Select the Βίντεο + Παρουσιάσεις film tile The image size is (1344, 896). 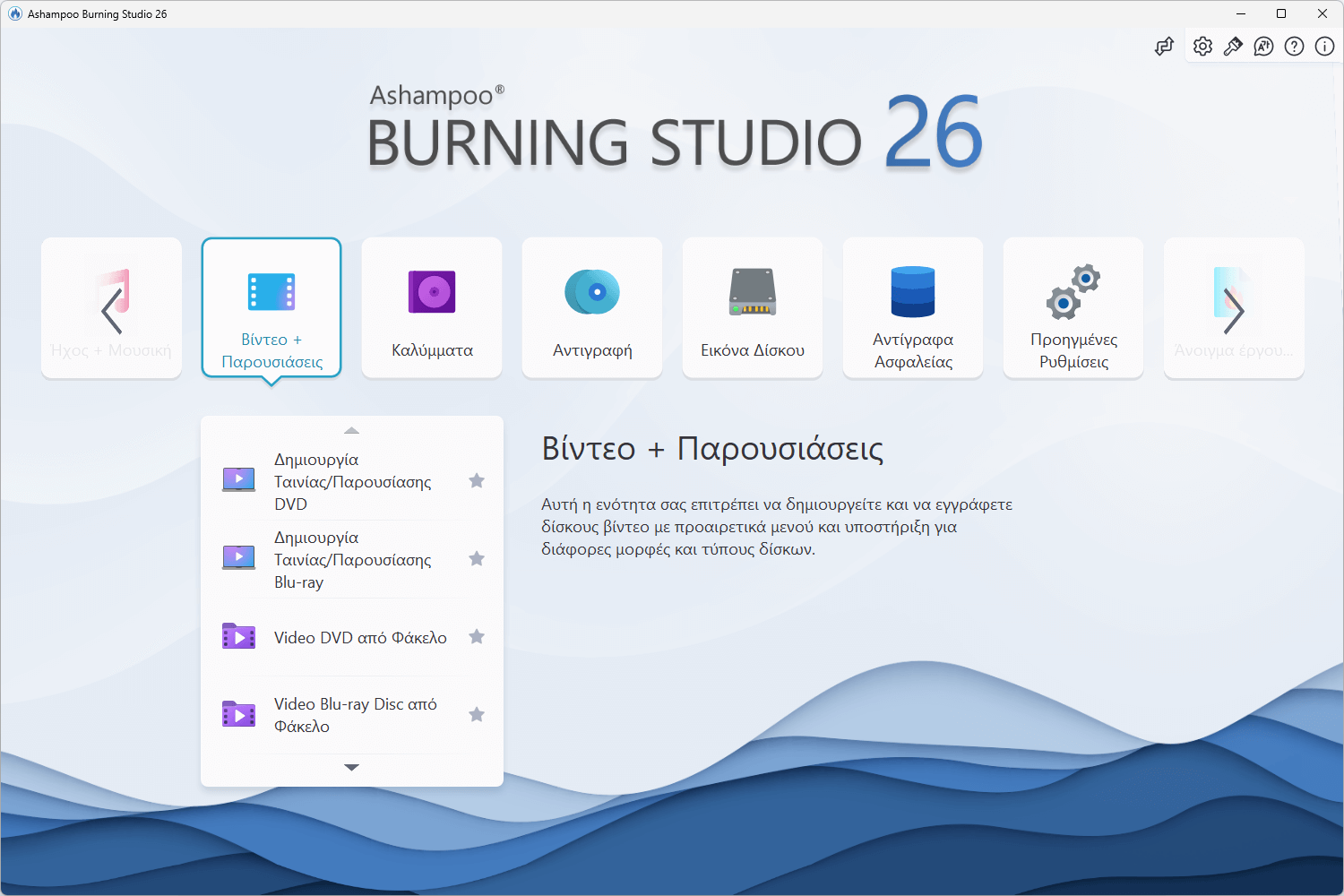pyautogui.click(x=271, y=307)
